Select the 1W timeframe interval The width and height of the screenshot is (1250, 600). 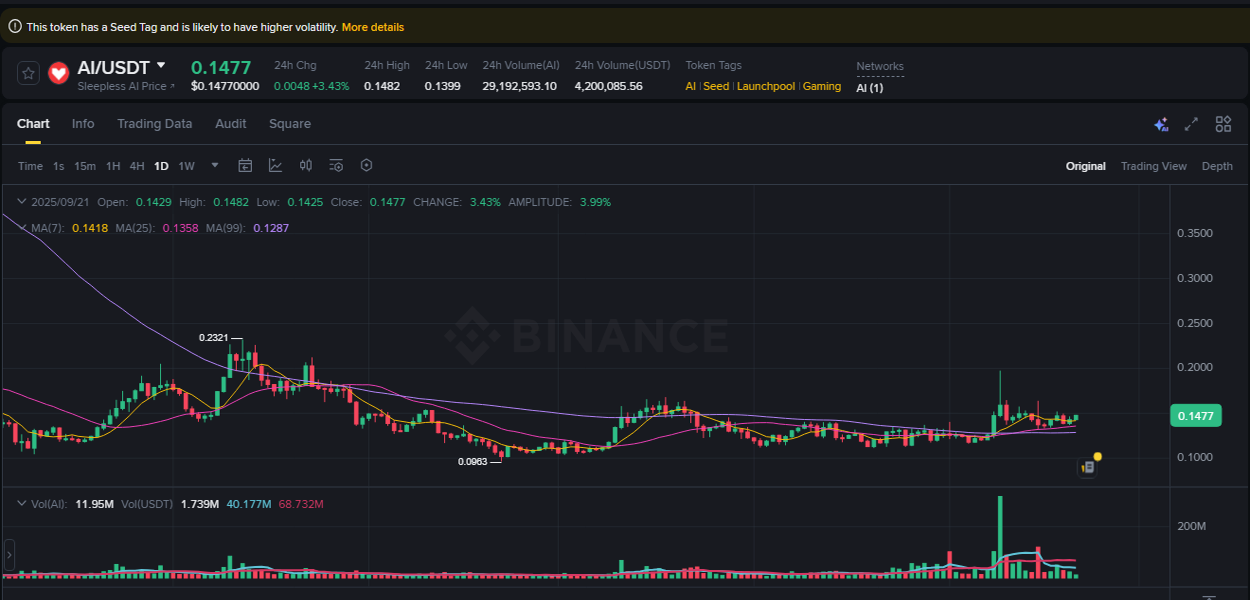(x=186, y=165)
